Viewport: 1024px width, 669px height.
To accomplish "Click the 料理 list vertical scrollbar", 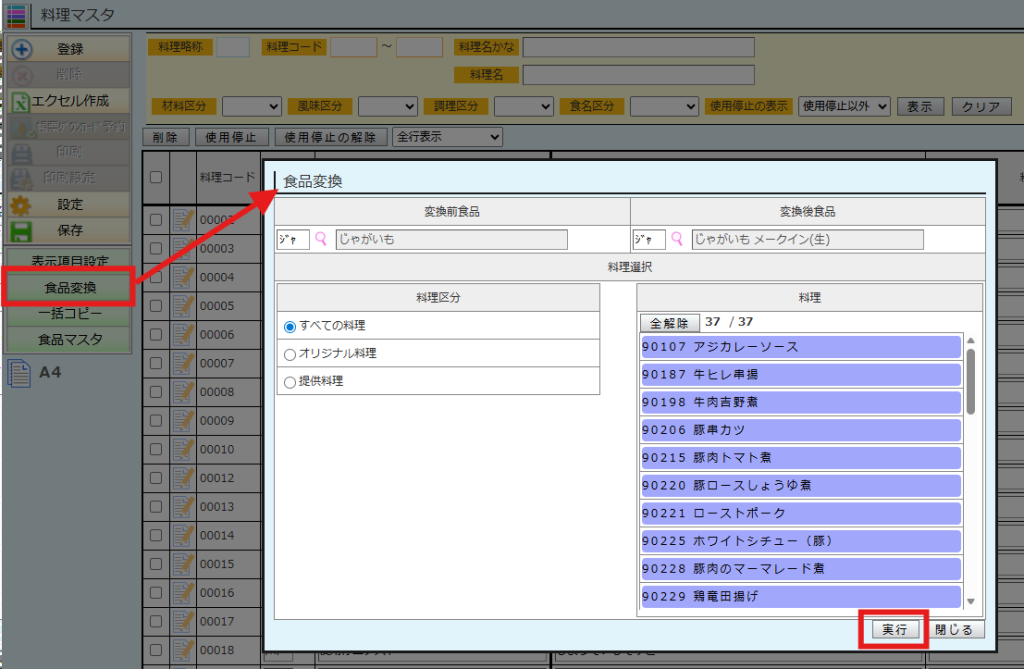I will (x=970, y=380).
